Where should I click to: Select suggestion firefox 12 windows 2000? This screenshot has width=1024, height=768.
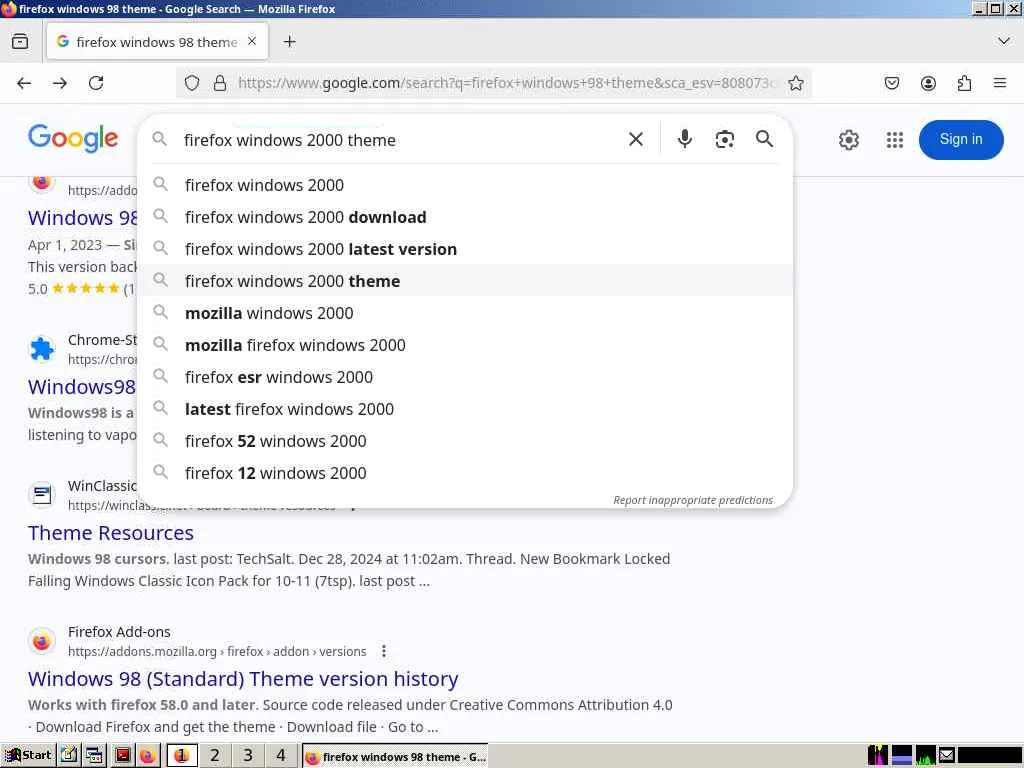pyautogui.click(x=466, y=473)
